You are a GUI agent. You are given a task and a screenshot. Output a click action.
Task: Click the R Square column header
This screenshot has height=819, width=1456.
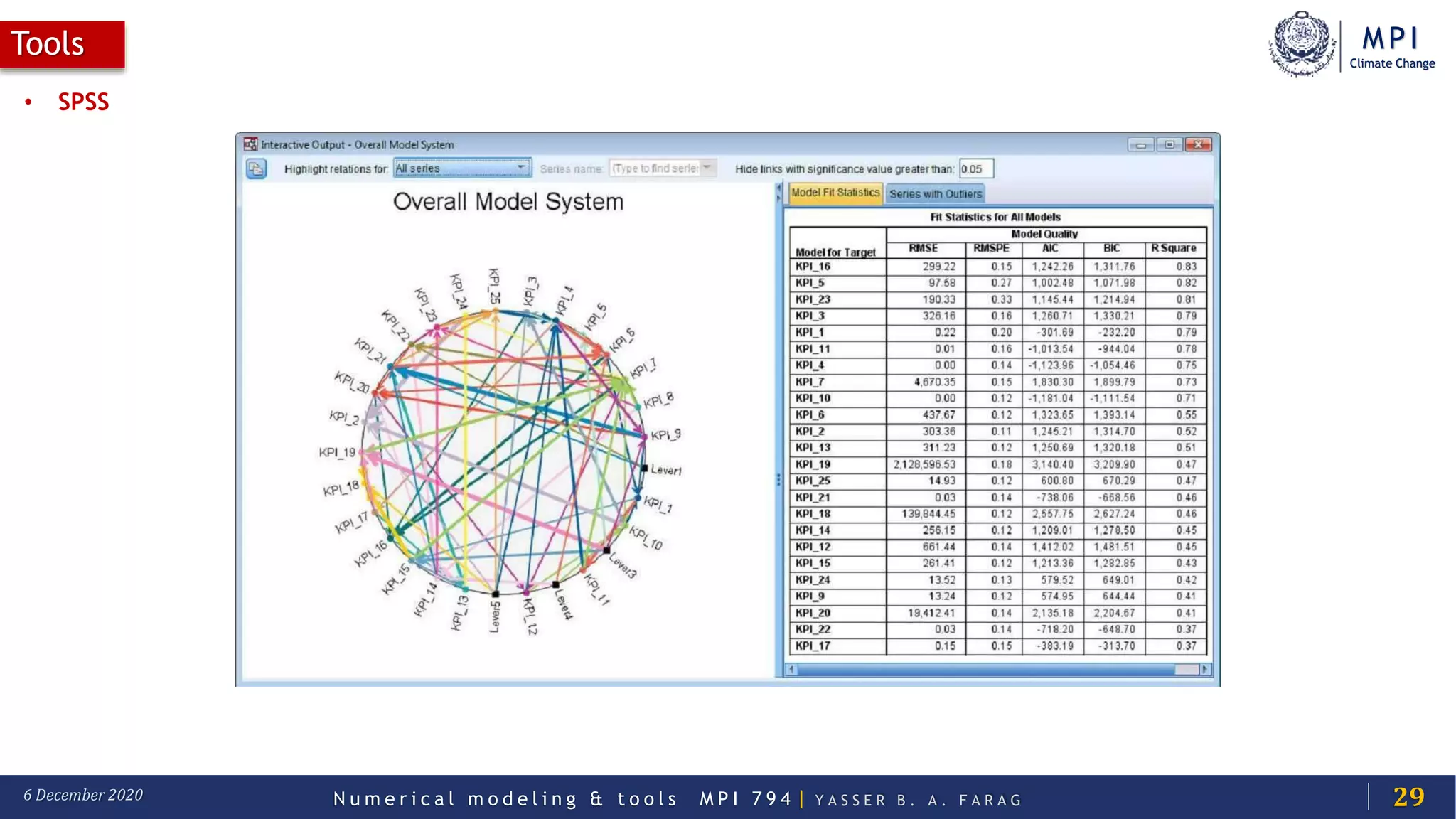pyautogui.click(x=1174, y=248)
